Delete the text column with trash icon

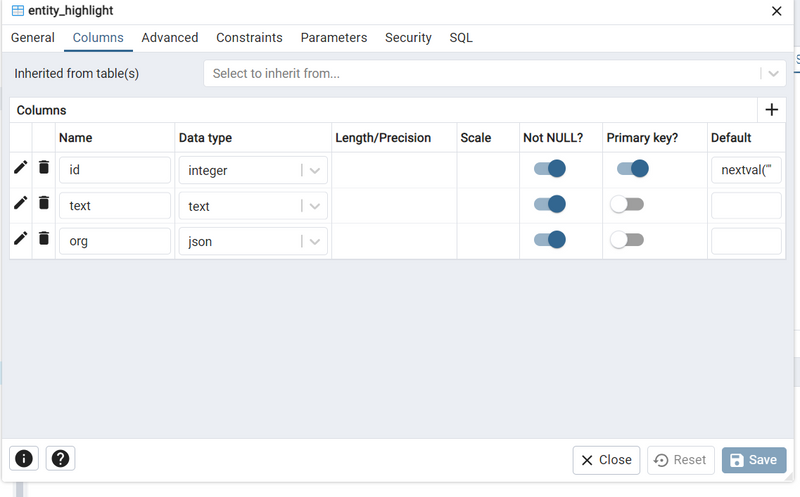click(x=44, y=203)
